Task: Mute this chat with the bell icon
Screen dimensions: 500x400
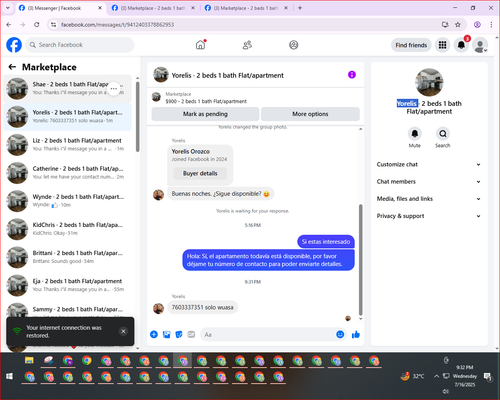Action: (415, 134)
